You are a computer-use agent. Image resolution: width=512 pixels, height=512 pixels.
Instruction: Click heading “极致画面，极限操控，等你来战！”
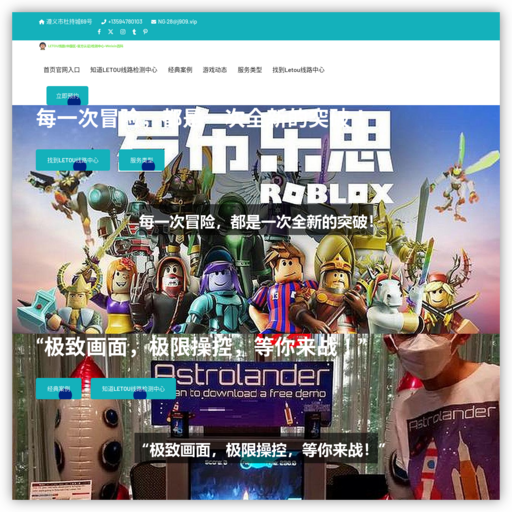click(202, 347)
